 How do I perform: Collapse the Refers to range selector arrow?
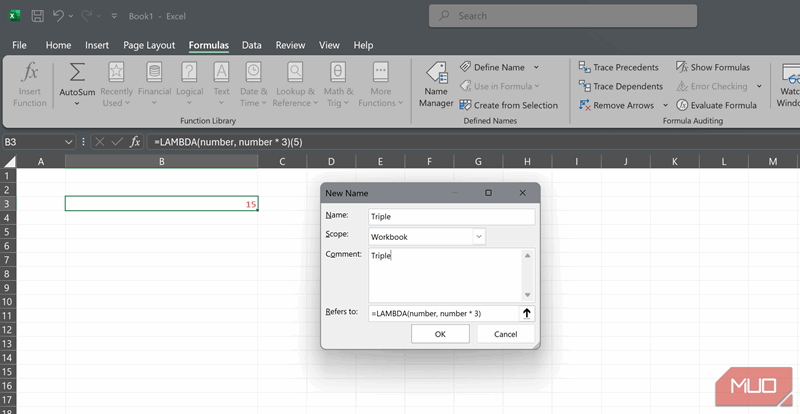tap(527, 313)
